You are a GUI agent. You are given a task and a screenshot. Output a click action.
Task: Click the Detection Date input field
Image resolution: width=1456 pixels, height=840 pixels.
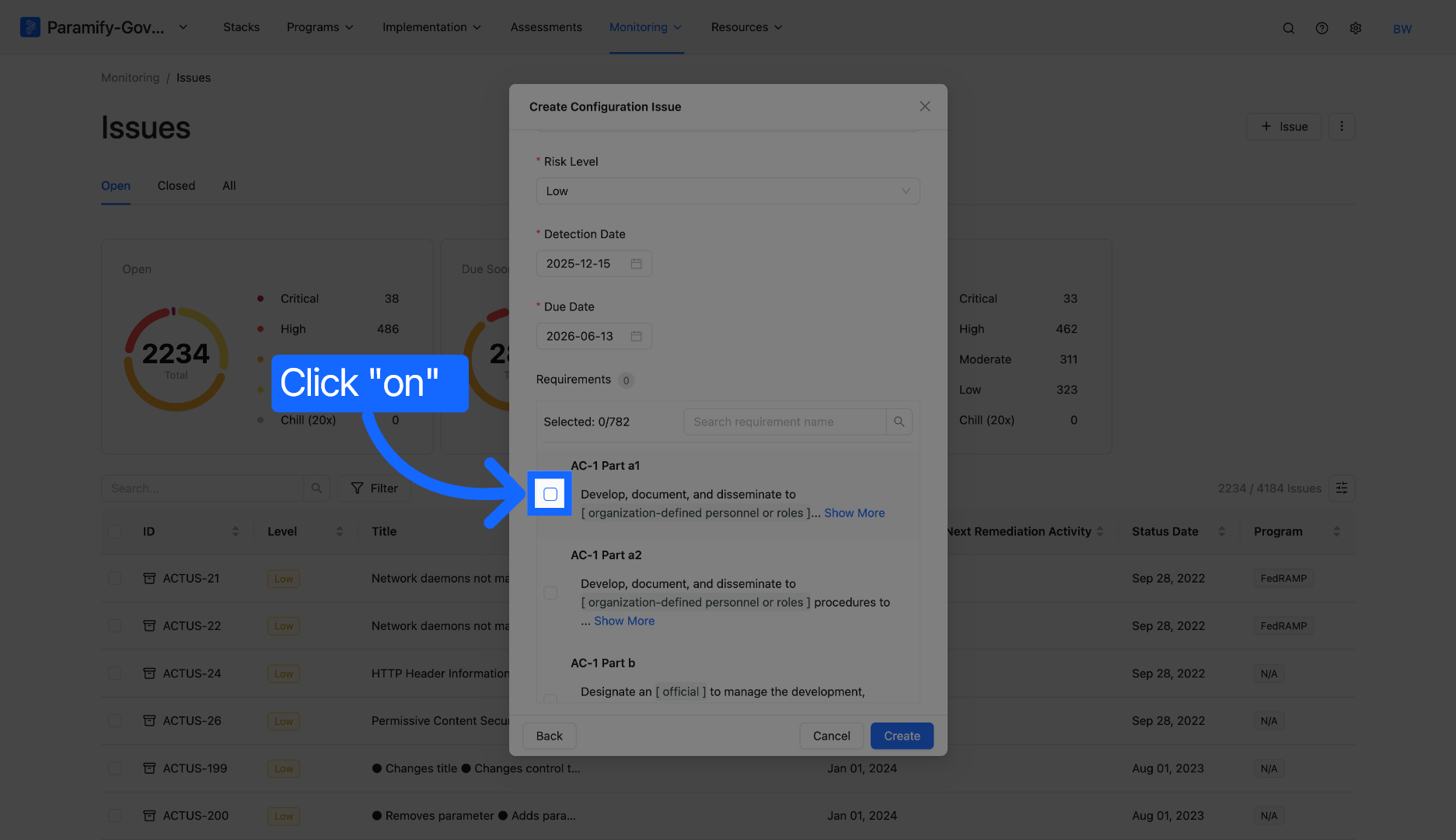pyautogui.click(x=594, y=264)
